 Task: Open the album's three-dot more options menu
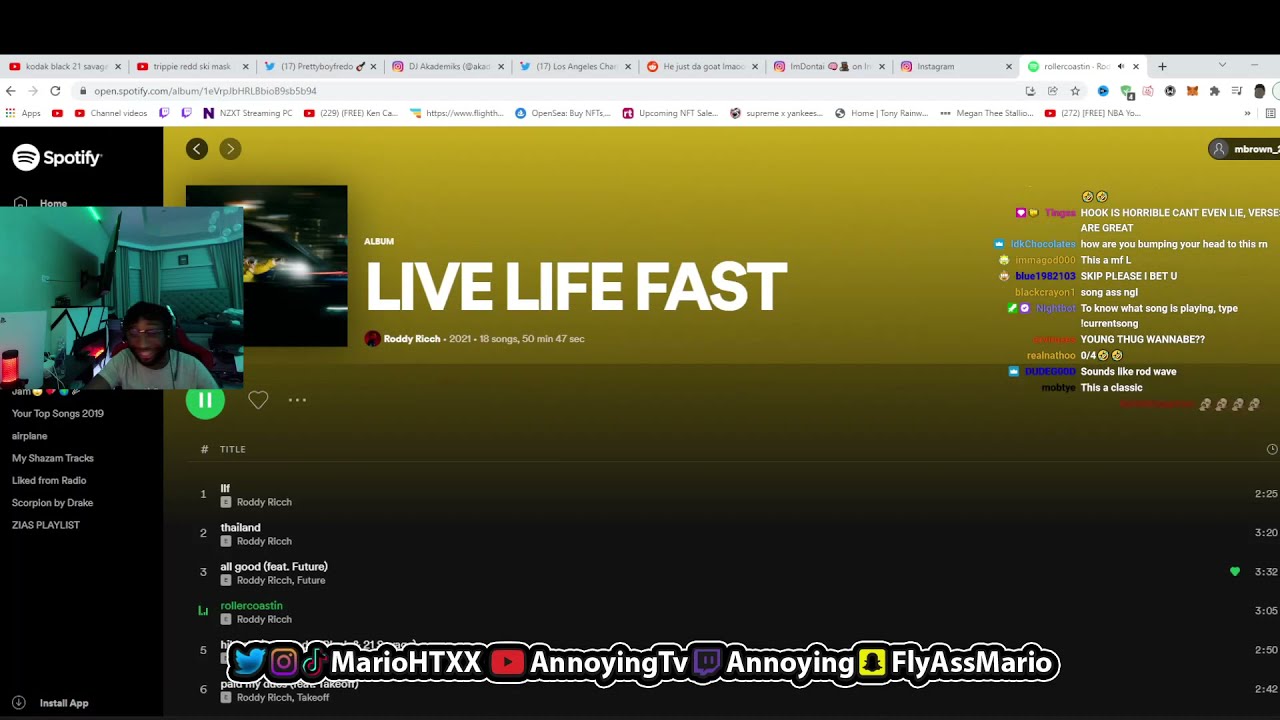[297, 400]
